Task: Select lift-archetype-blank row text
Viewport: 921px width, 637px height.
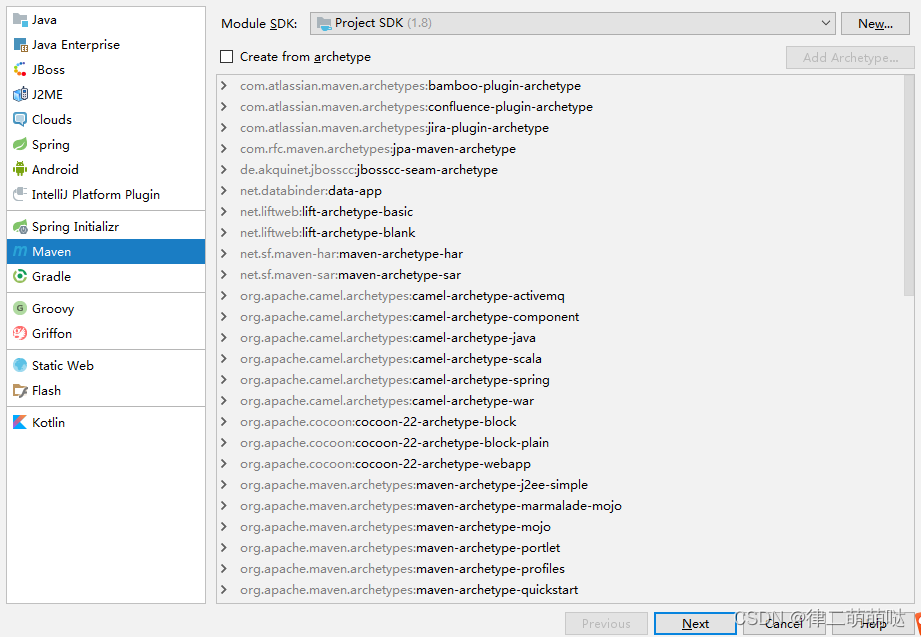Action: pyautogui.click(x=327, y=233)
